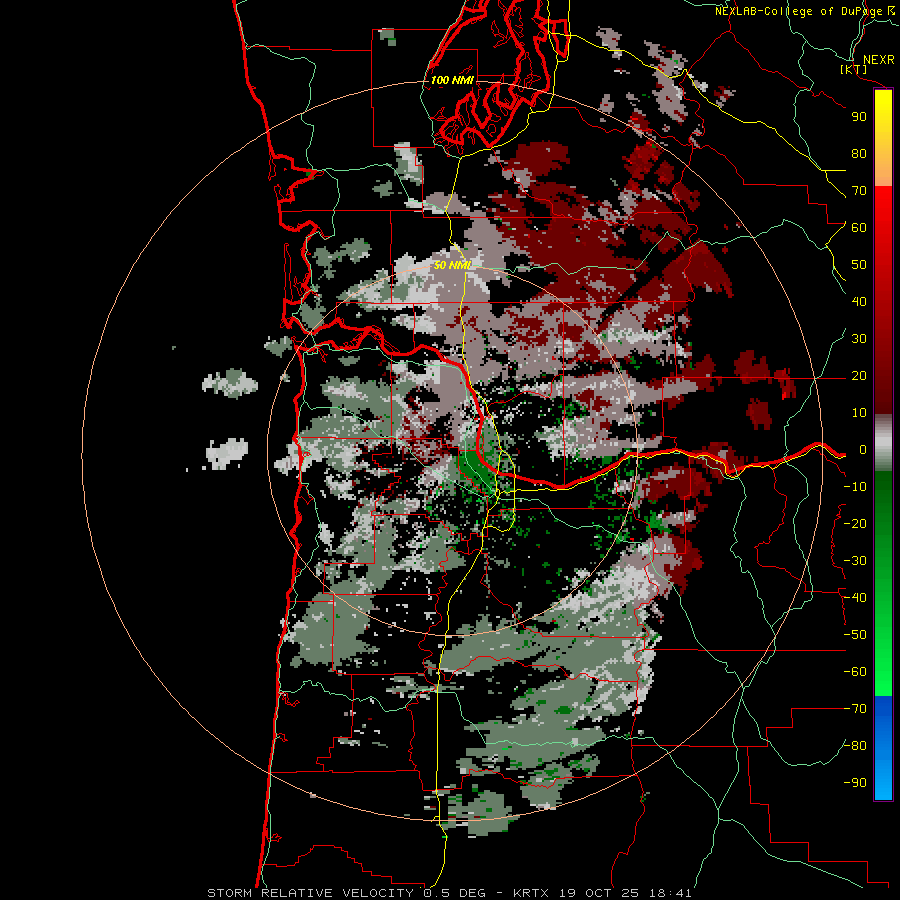The width and height of the screenshot is (900, 900).
Task: Click the 70 value on velocity scale
Action: point(859,191)
